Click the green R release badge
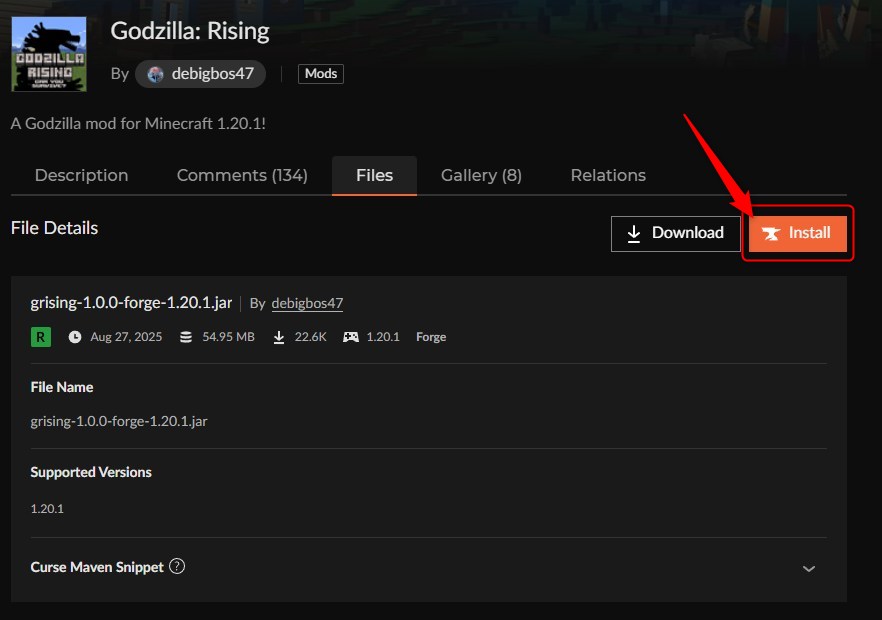Viewport: 882px width, 620px height. [x=40, y=337]
